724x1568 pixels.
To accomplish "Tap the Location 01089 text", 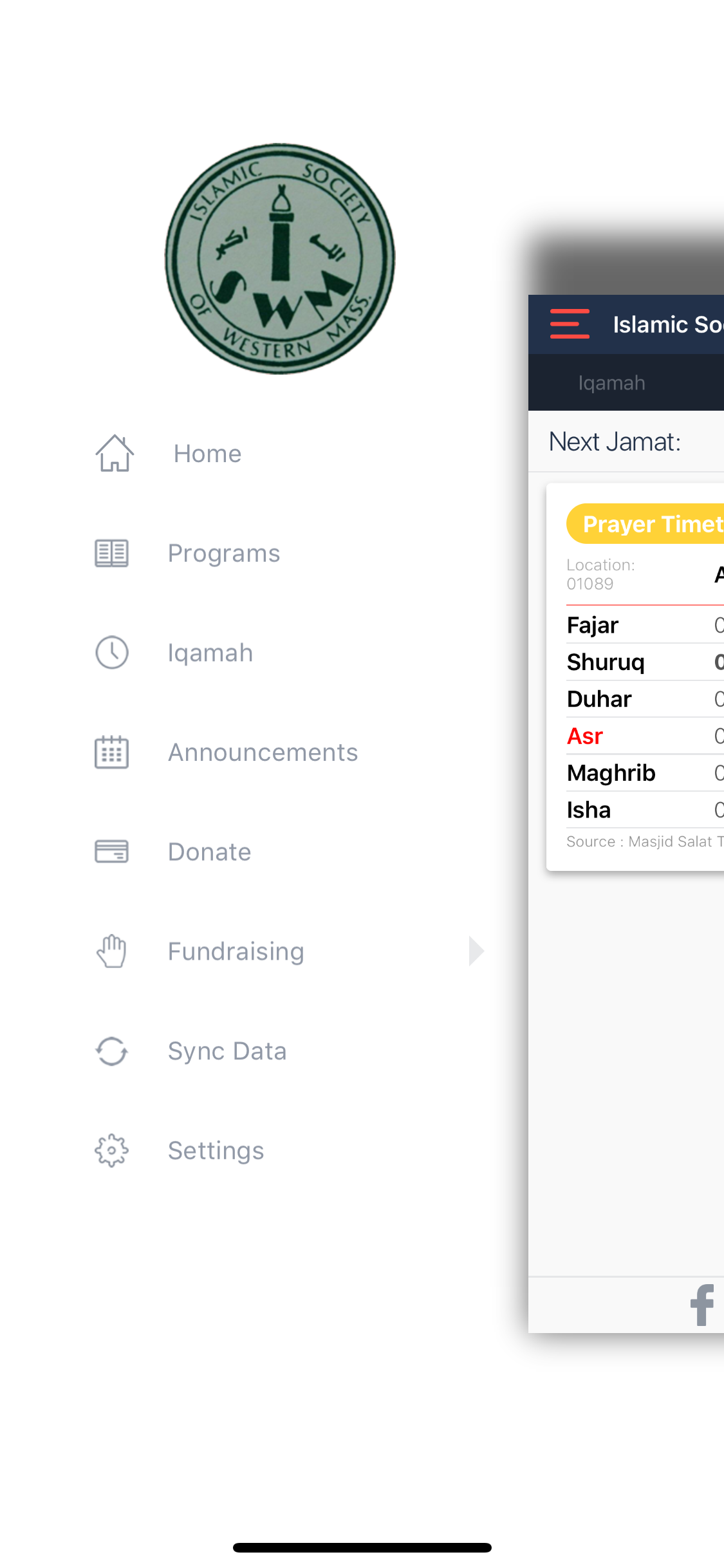I will [x=600, y=574].
